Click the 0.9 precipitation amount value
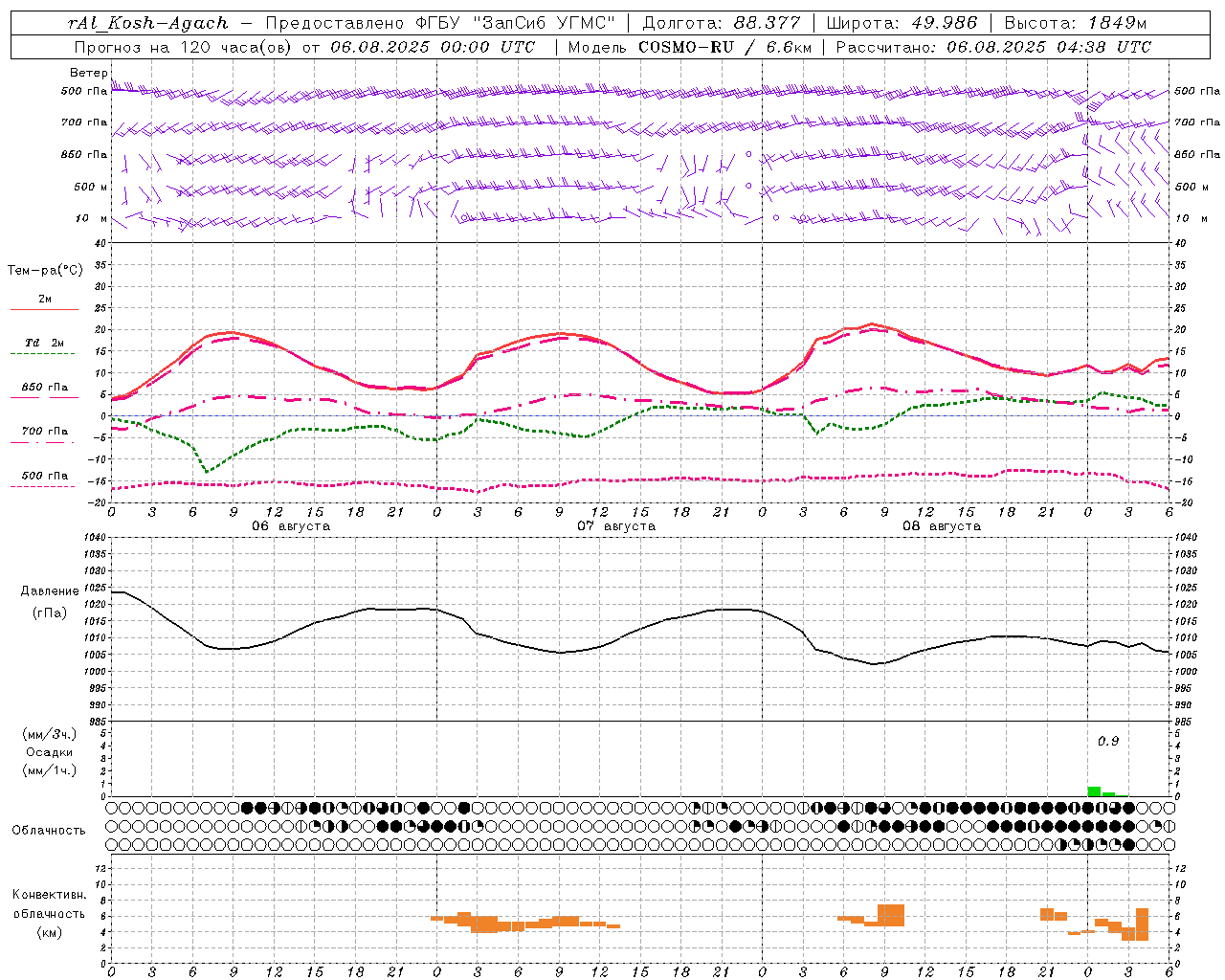 tap(1108, 741)
